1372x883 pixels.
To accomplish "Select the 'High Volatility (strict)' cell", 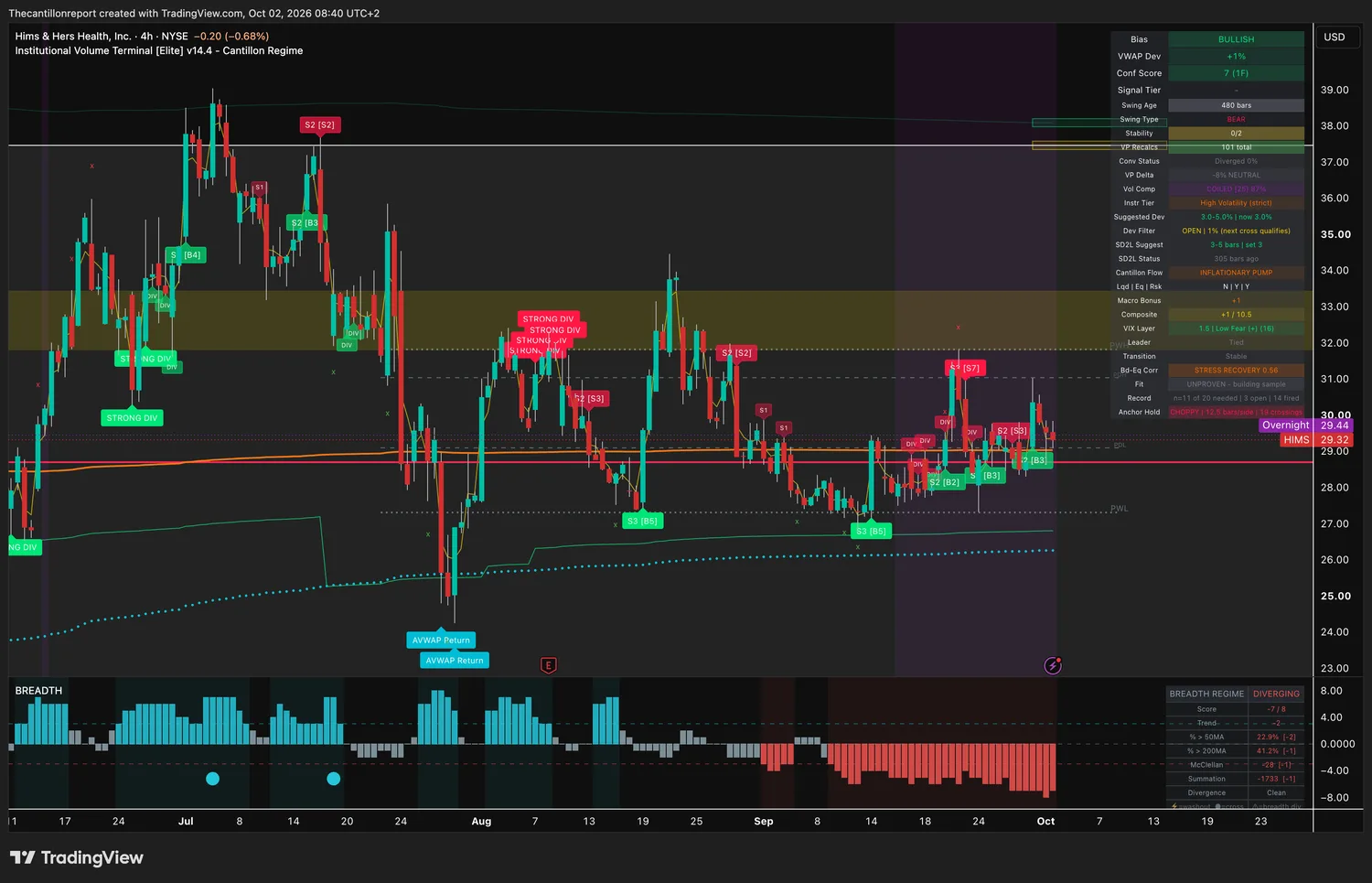I will pyautogui.click(x=1236, y=203).
